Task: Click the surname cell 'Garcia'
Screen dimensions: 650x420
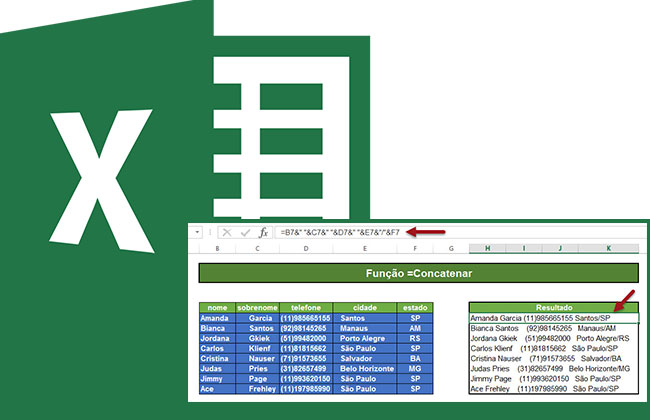Action: pos(257,318)
